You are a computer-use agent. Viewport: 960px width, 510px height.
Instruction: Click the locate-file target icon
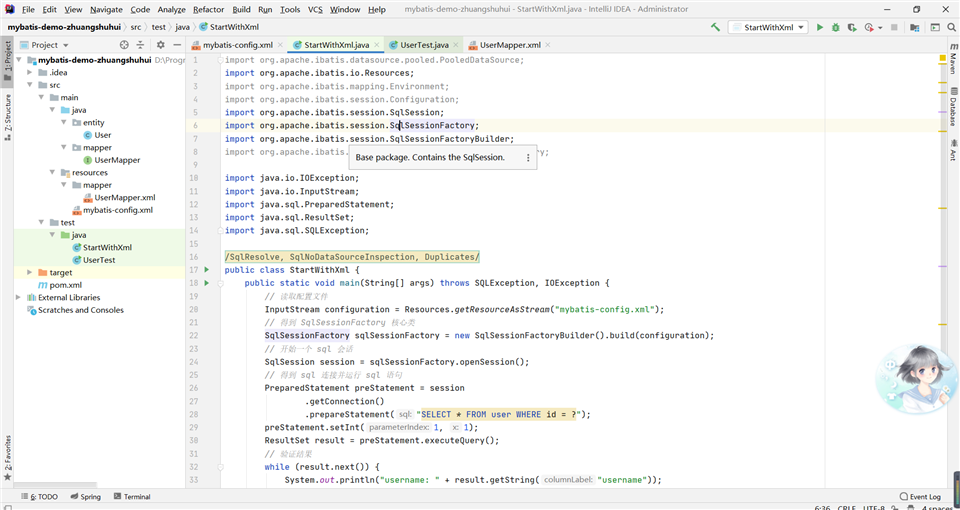[124, 45]
